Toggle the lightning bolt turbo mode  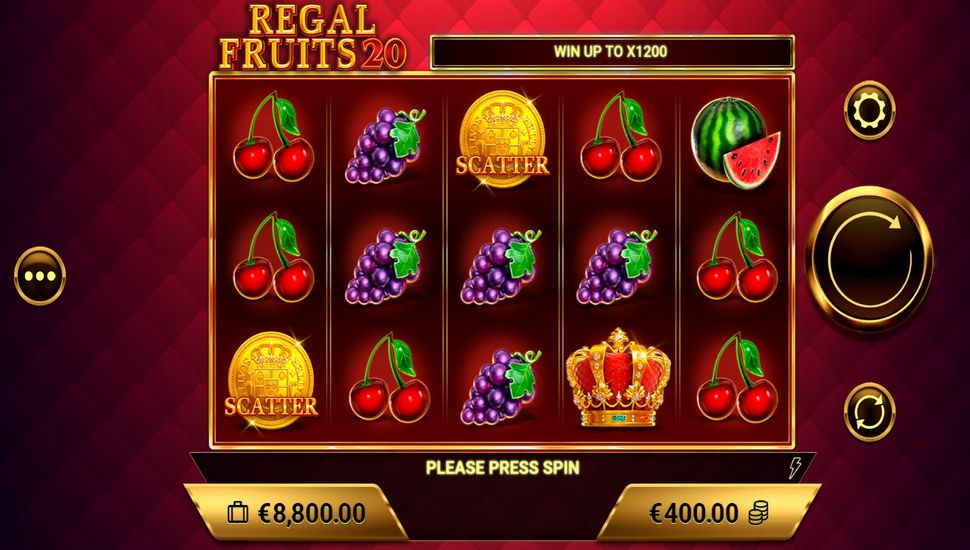pos(794,468)
